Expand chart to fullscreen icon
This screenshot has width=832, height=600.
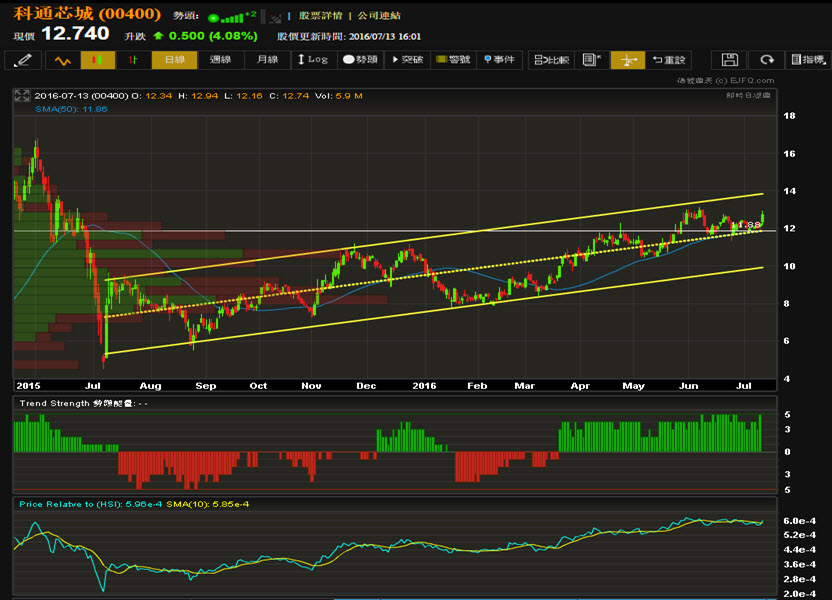(x=22, y=95)
